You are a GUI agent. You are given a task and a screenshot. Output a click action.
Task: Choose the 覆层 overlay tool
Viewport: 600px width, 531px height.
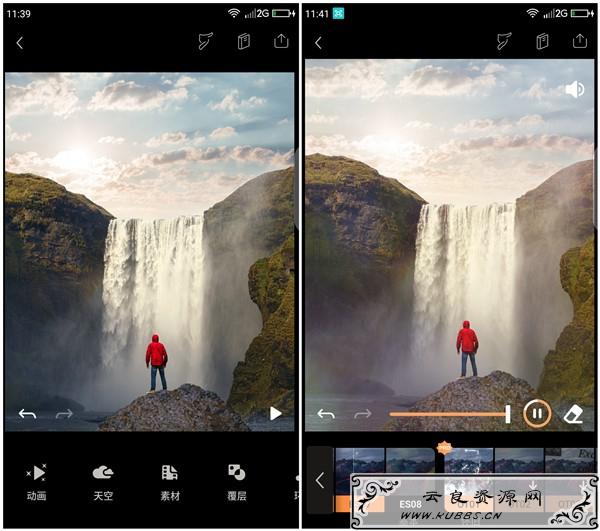pos(237,482)
